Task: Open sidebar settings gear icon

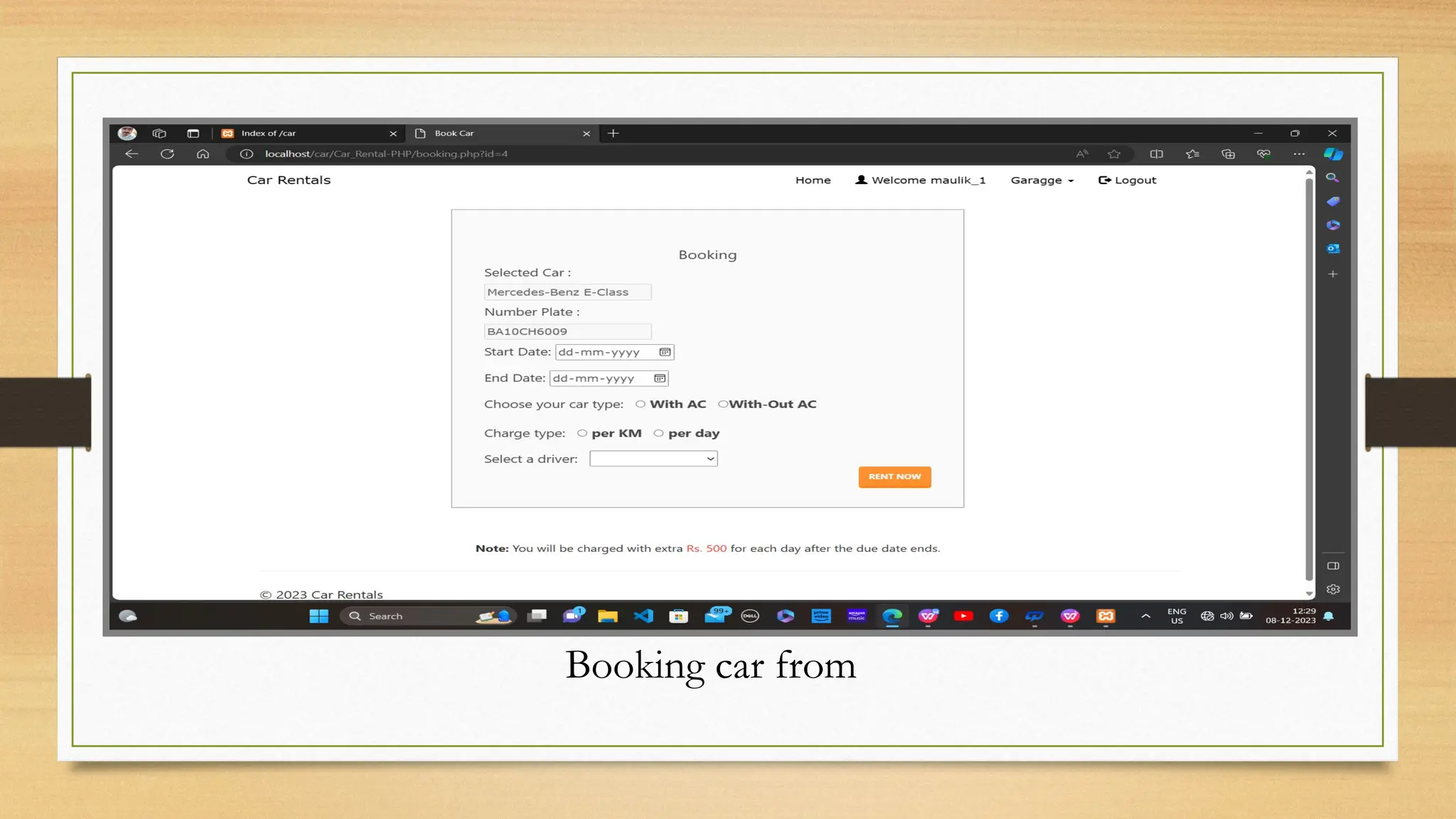Action: [x=1333, y=589]
